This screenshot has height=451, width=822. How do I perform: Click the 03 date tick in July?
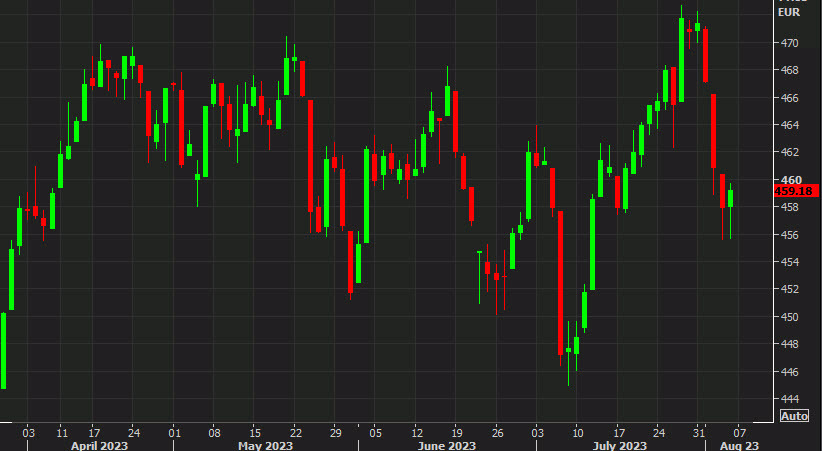click(537, 433)
